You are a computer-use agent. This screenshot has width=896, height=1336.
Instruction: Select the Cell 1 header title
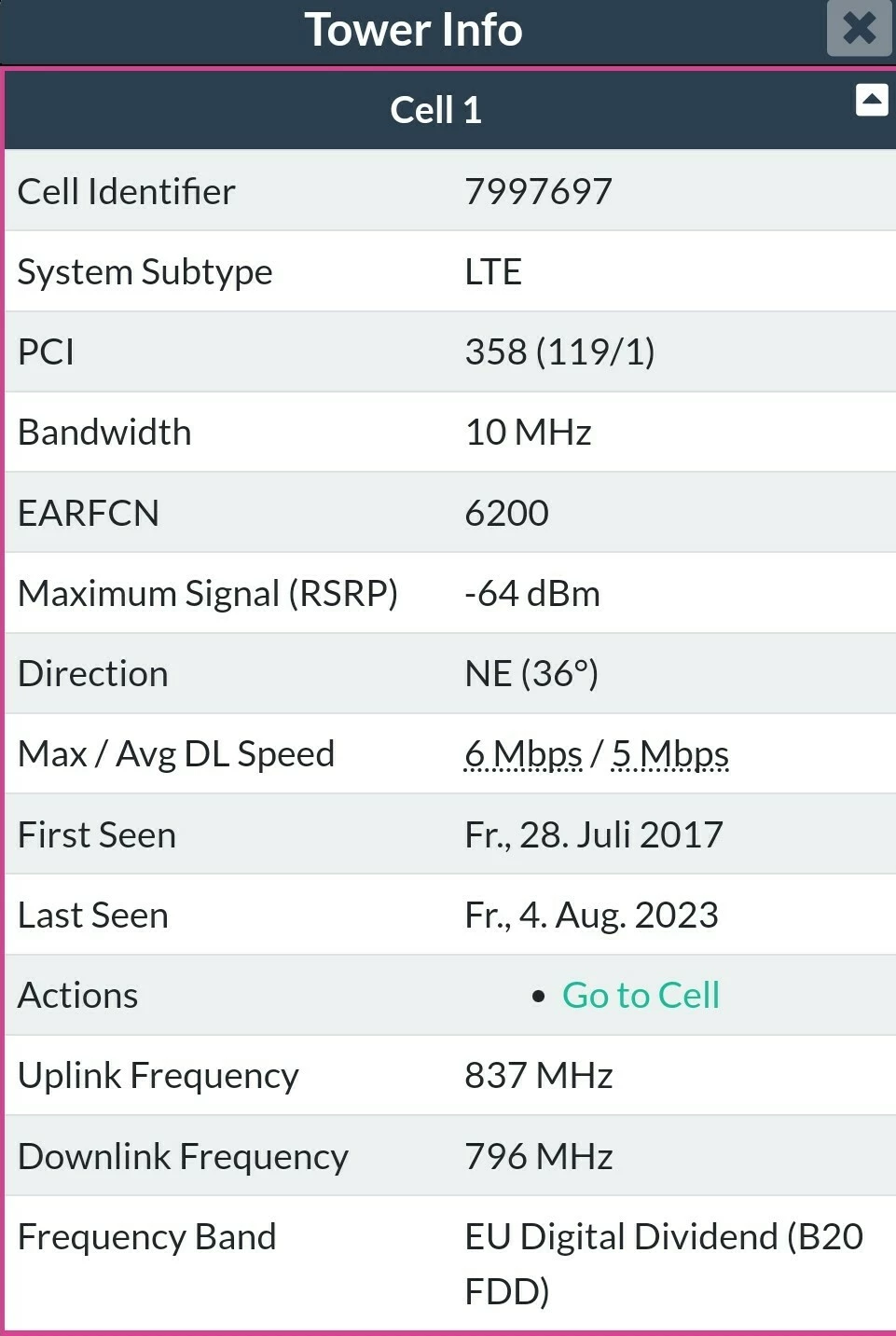tap(435, 110)
